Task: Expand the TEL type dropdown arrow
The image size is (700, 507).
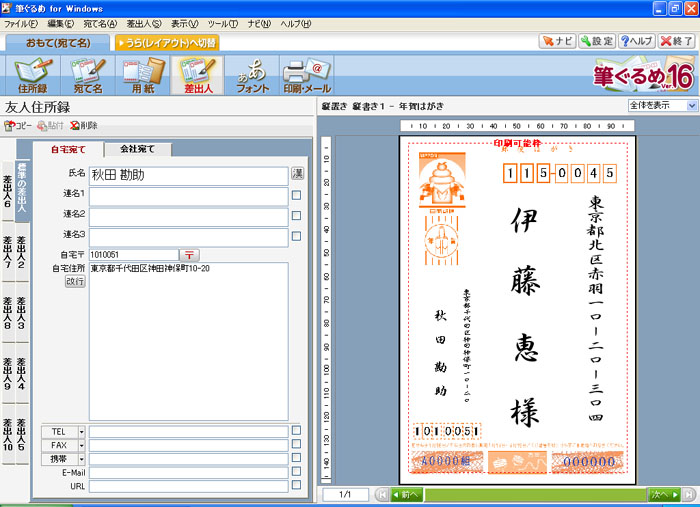Action: [x=81, y=431]
